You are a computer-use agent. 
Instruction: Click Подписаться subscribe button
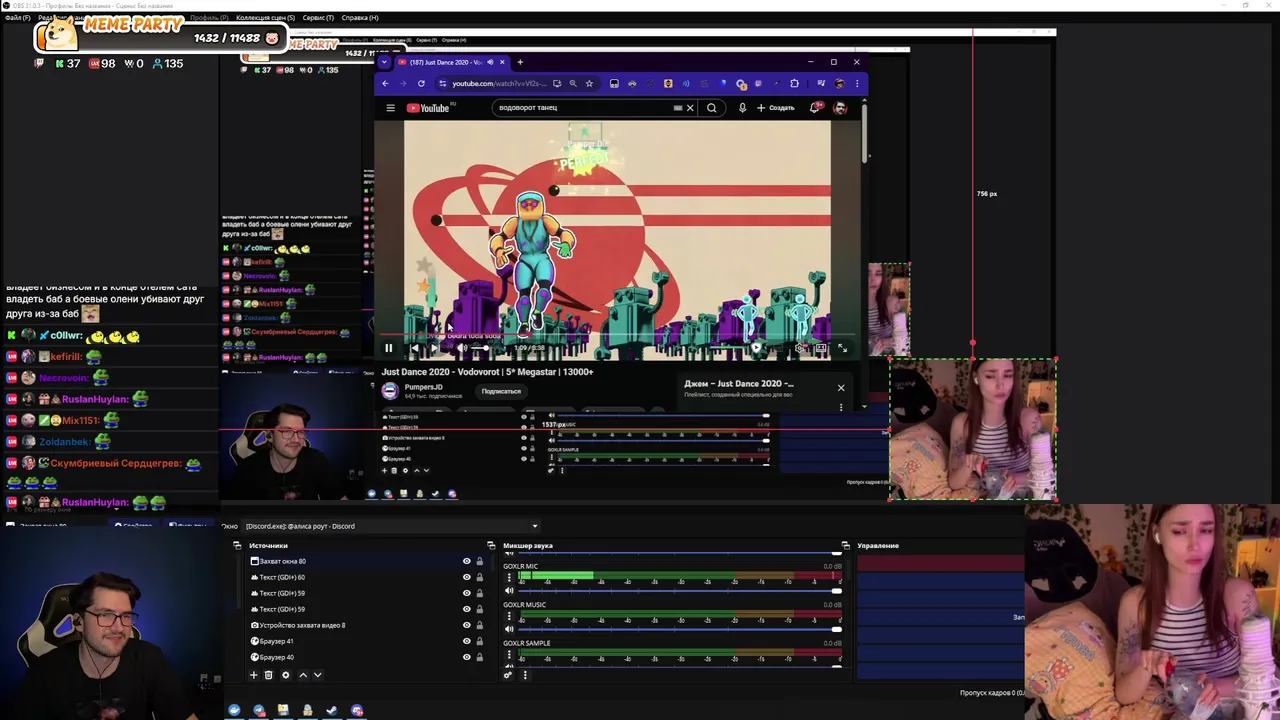(x=501, y=391)
